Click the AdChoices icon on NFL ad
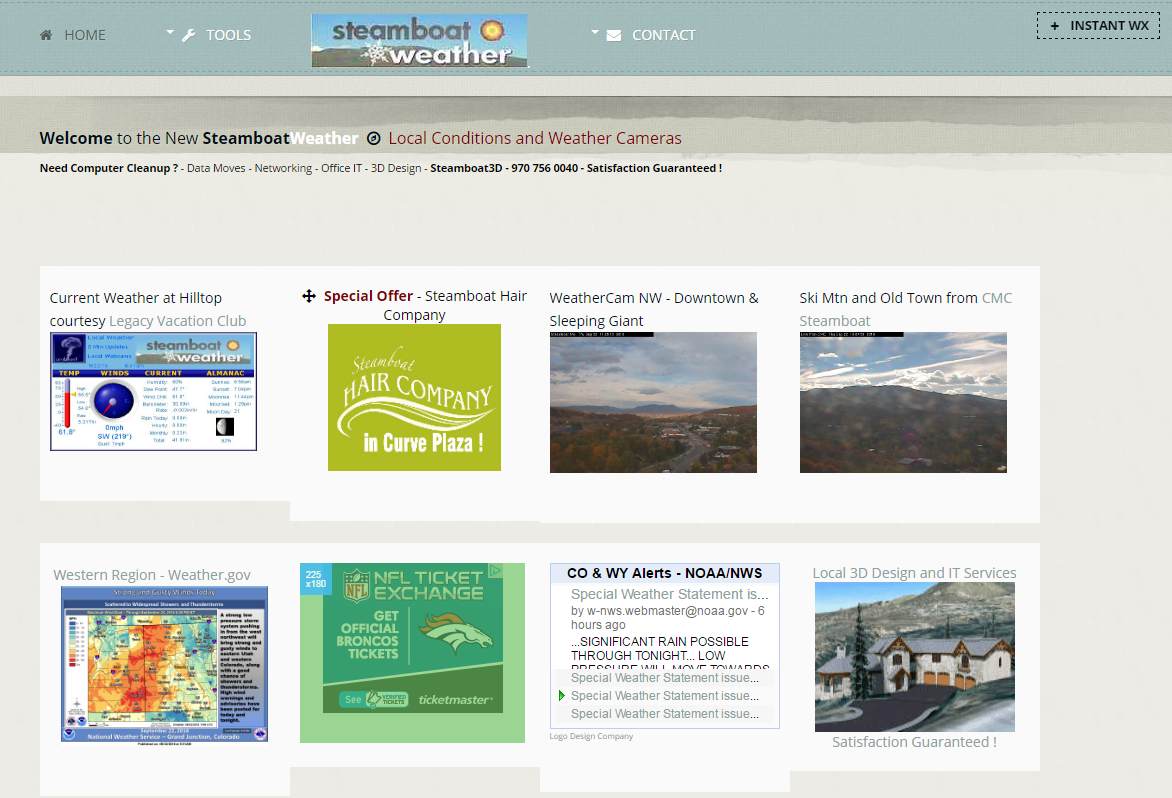 pyautogui.click(x=495, y=572)
